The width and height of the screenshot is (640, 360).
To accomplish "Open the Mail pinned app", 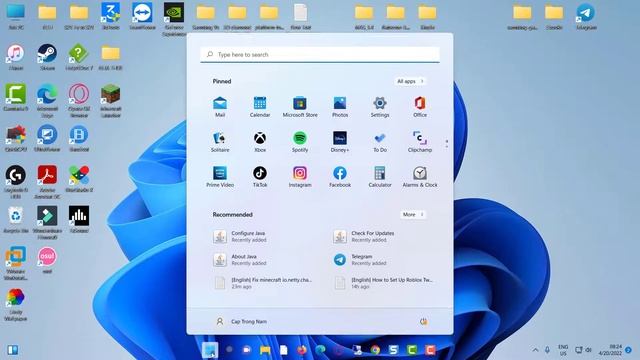I will 220,107.
